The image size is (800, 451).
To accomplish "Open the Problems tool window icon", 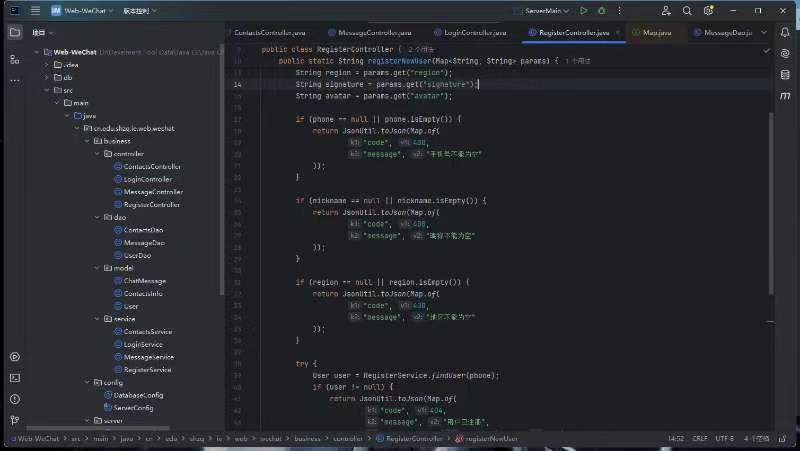I will point(14,400).
